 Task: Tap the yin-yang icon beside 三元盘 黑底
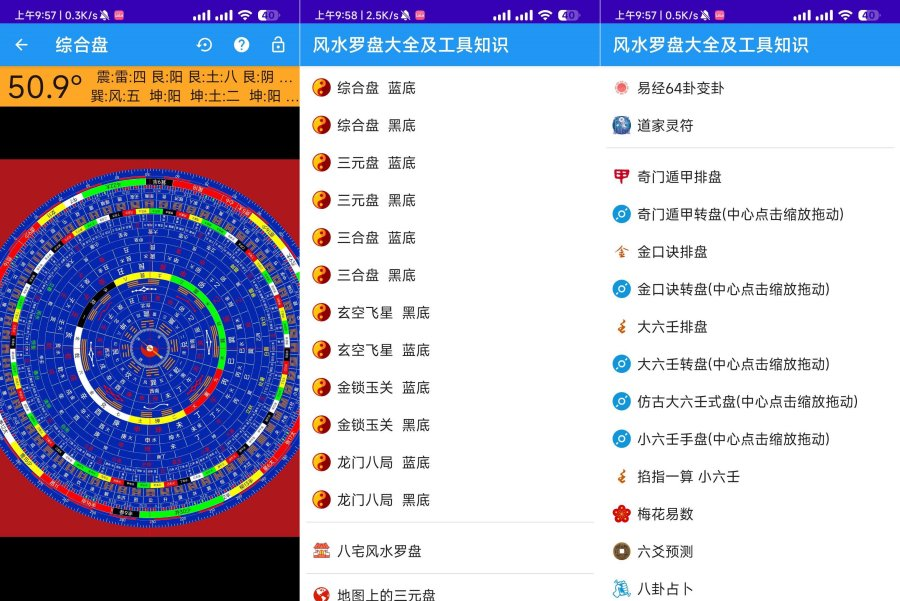click(321, 200)
